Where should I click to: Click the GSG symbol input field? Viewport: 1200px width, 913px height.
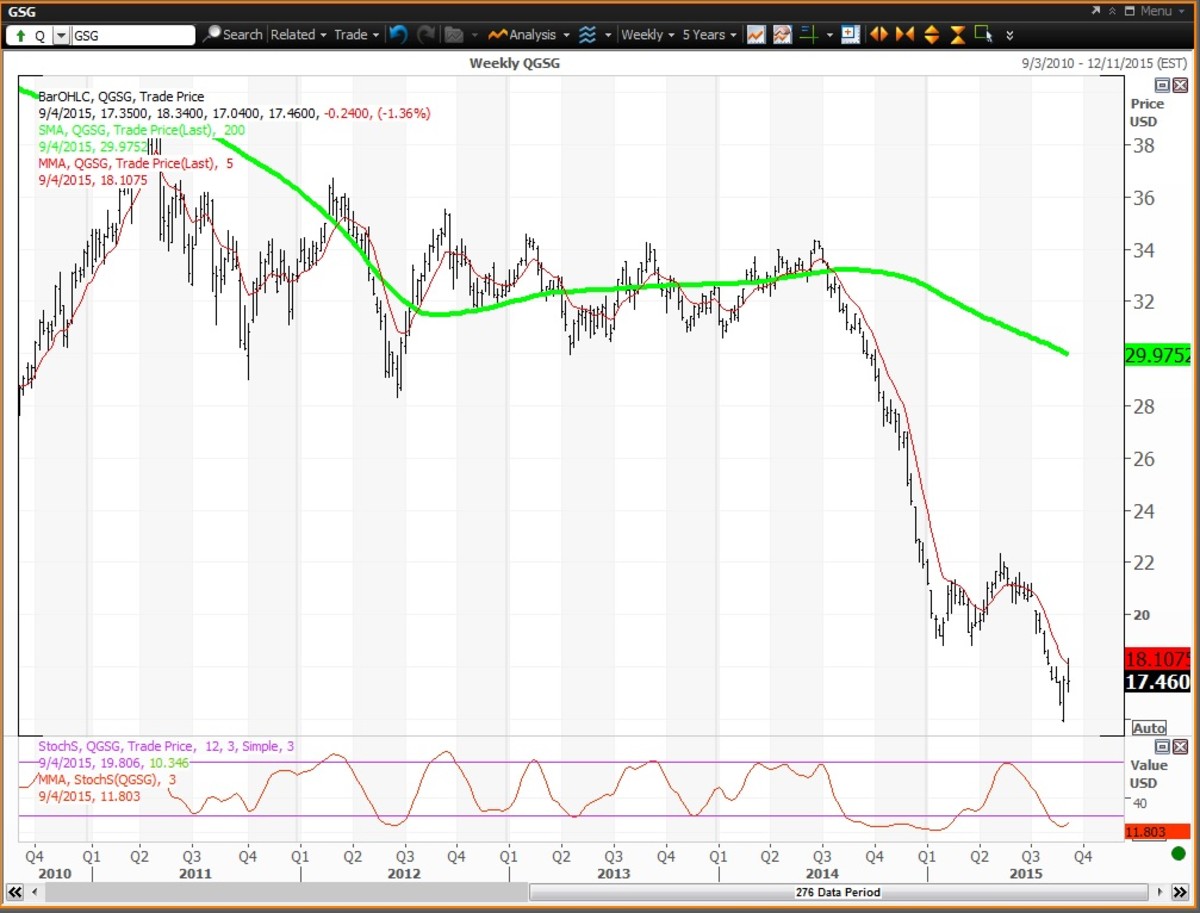click(x=132, y=35)
